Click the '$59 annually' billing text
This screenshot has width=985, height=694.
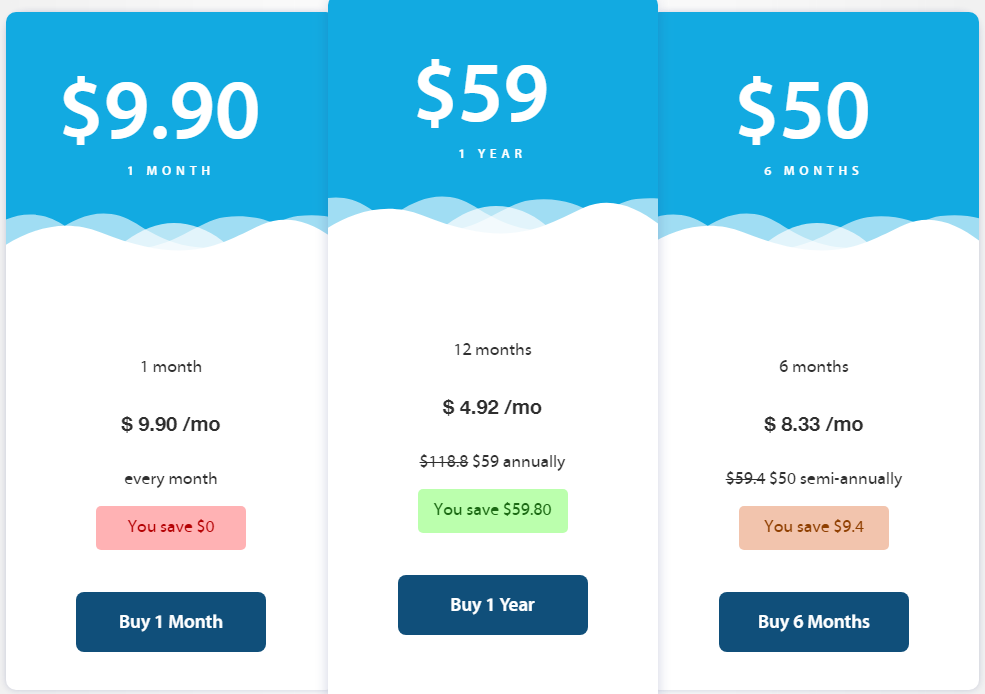point(519,462)
